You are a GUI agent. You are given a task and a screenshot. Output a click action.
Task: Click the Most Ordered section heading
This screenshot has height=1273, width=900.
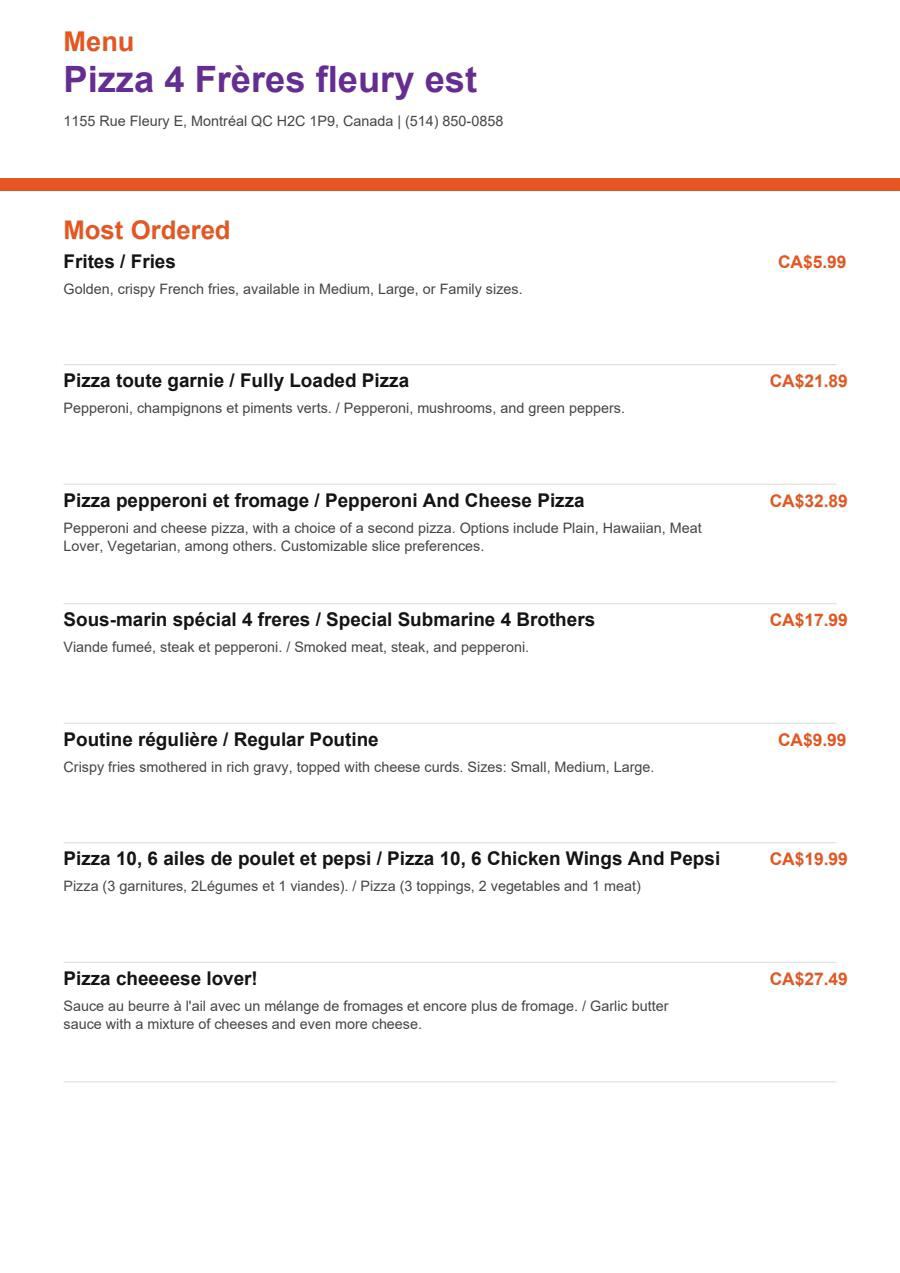tap(147, 230)
